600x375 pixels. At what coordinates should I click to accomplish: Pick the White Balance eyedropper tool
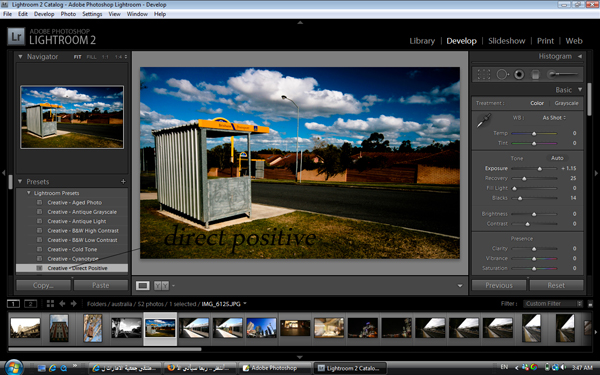(484, 121)
